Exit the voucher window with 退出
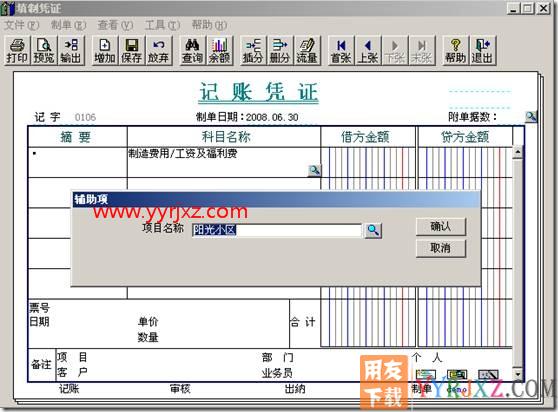 [x=483, y=51]
